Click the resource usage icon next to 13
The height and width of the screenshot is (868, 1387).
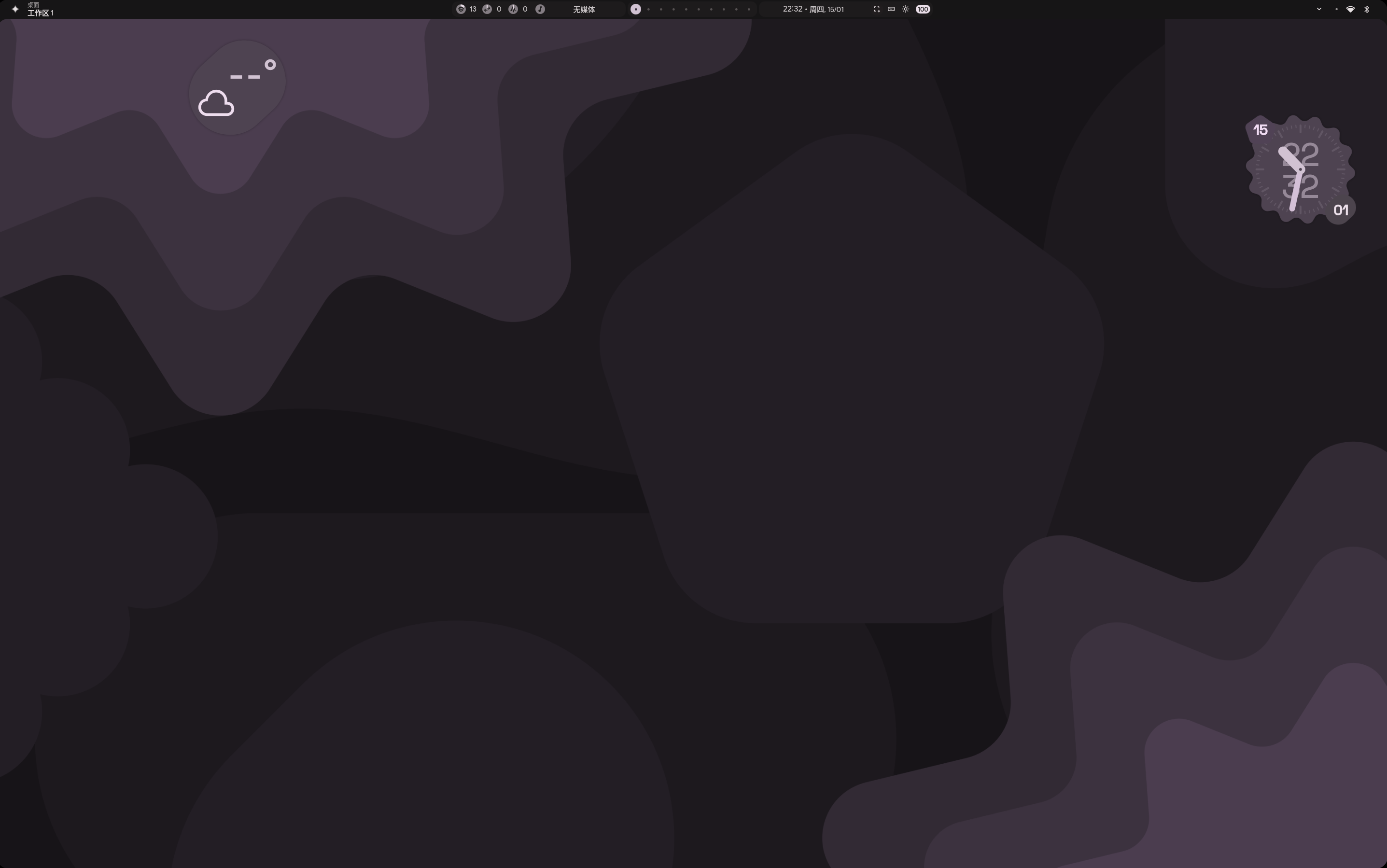461,9
